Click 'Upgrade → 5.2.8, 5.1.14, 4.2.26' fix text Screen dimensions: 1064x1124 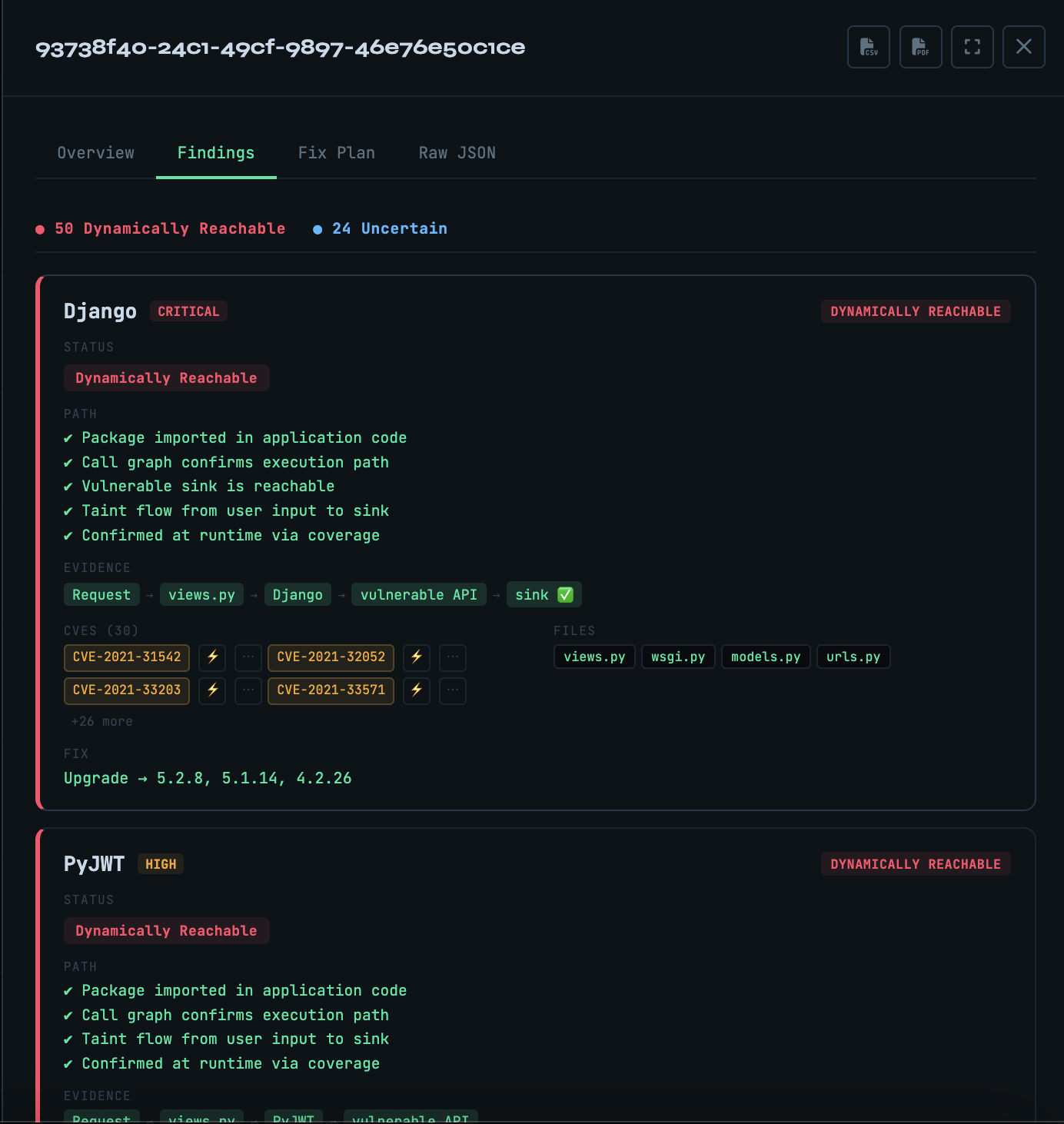coord(208,778)
